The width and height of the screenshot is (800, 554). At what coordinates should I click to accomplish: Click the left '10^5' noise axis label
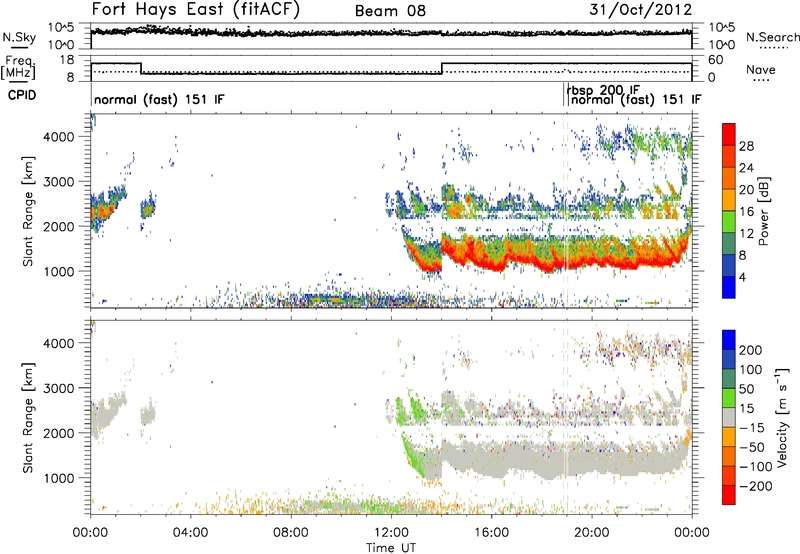(x=61, y=27)
